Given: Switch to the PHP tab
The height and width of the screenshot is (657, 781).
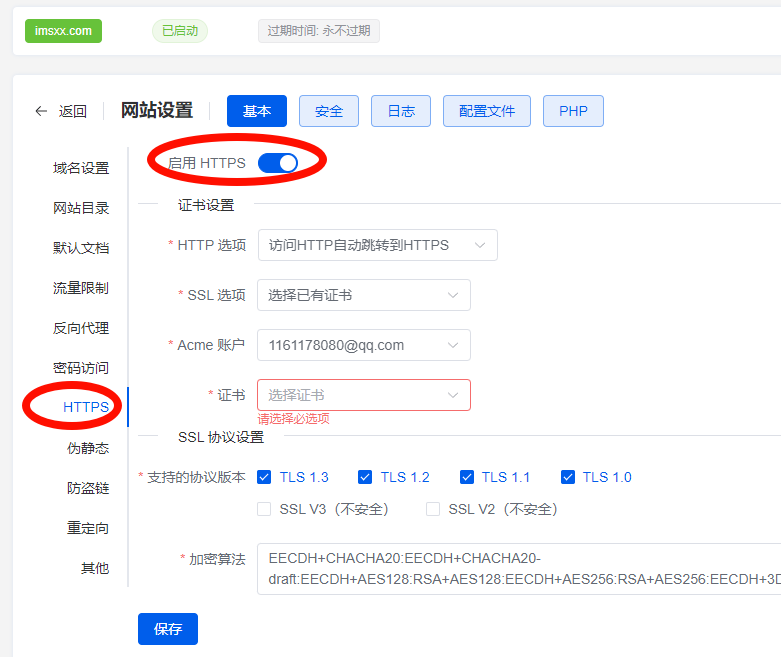Looking at the screenshot, I should [573, 111].
